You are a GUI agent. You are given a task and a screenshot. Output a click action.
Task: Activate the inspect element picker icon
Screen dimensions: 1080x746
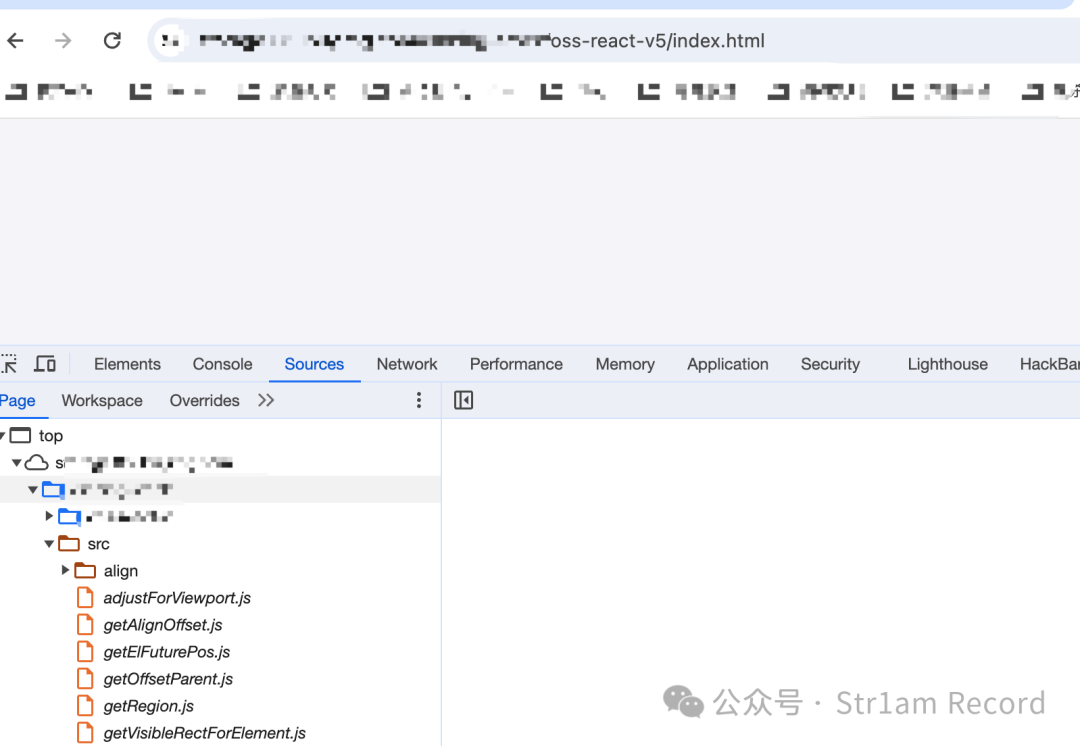[x=9, y=364]
